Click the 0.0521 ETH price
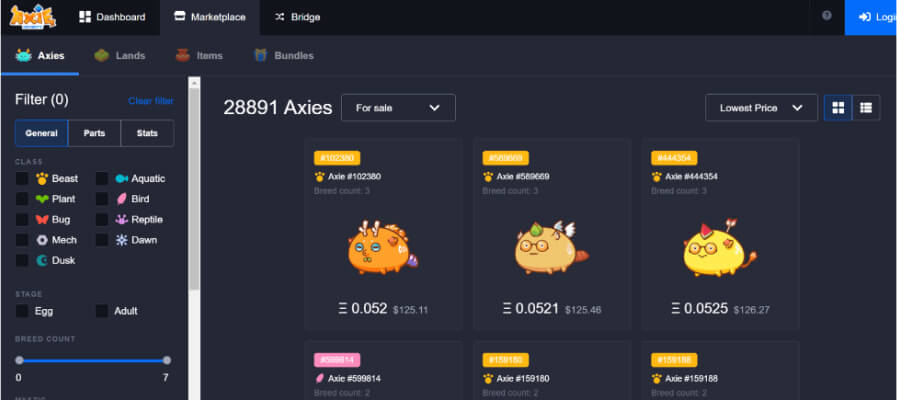This screenshot has height=400, width=897. [531, 309]
